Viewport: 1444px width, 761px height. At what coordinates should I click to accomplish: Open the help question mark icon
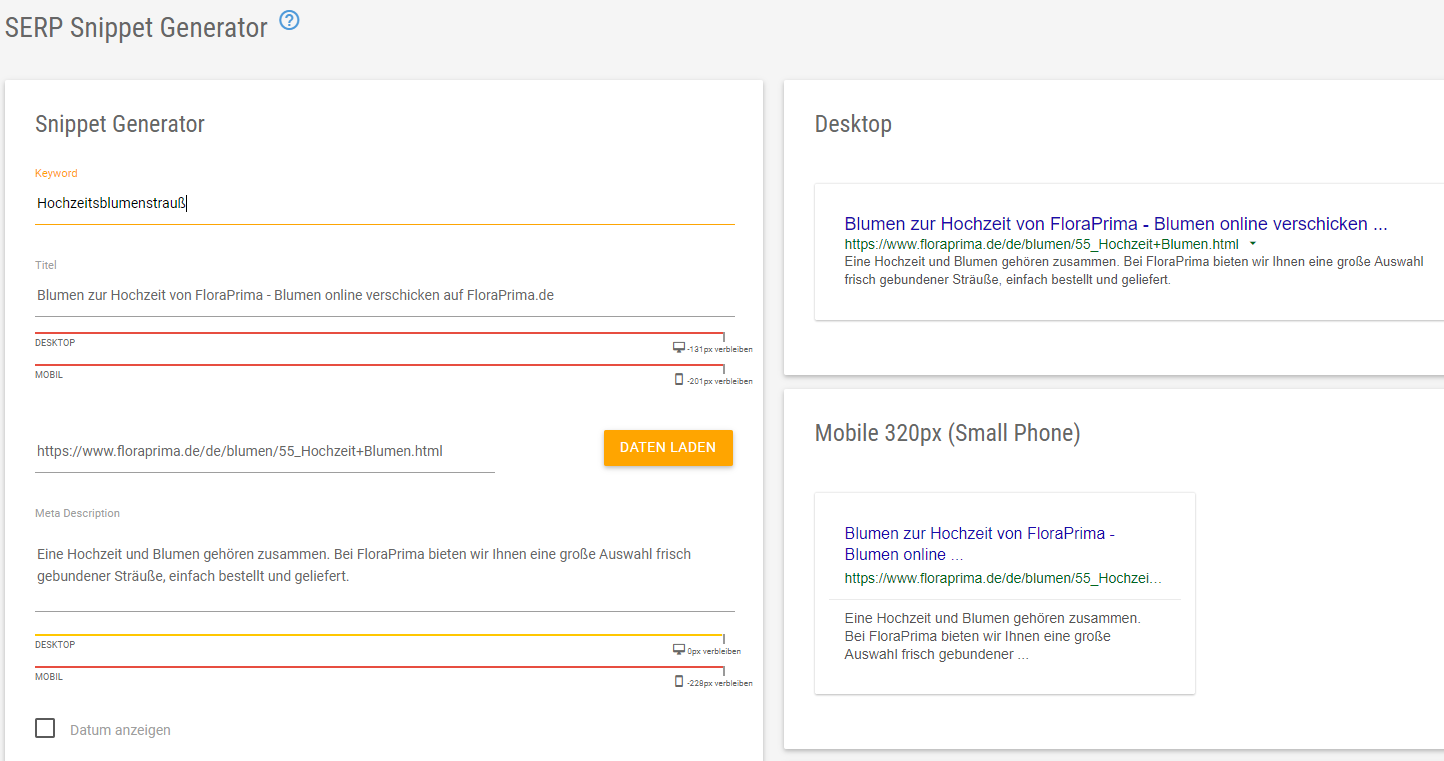tap(289, 20)
